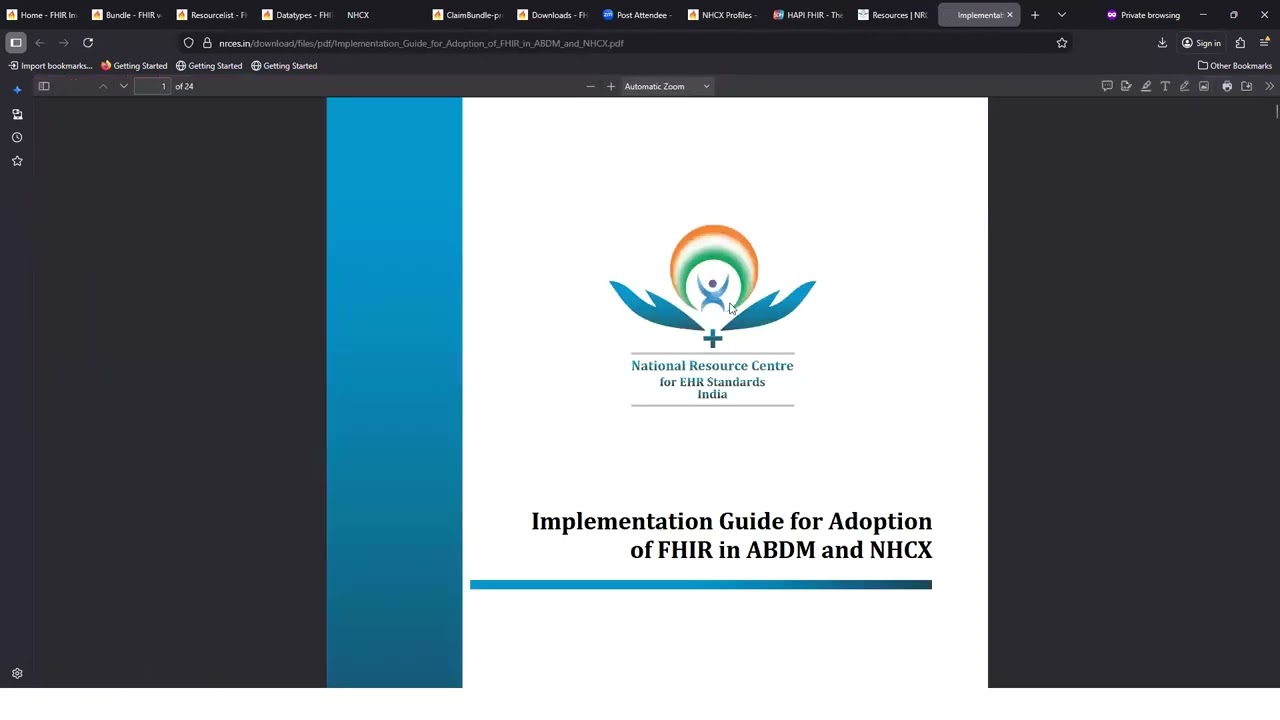Switch to the Datatypes - FHIR tab
The width and height of the screenshot is (1280, 720).
click(x=297, y=15)
